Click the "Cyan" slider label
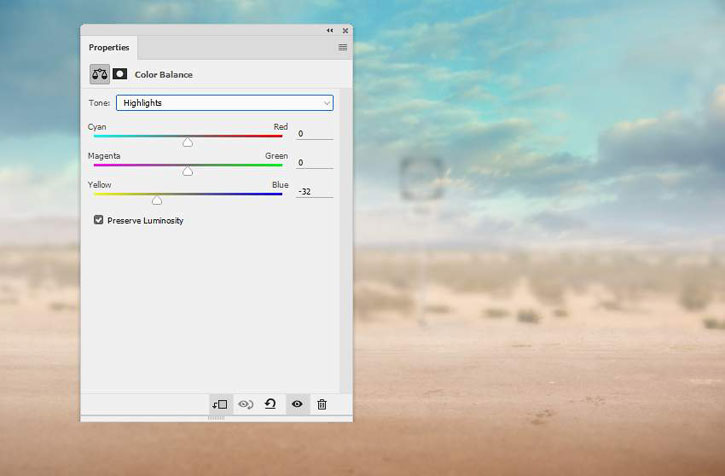The width and height of the screenshot is (725, 476). 97,127
